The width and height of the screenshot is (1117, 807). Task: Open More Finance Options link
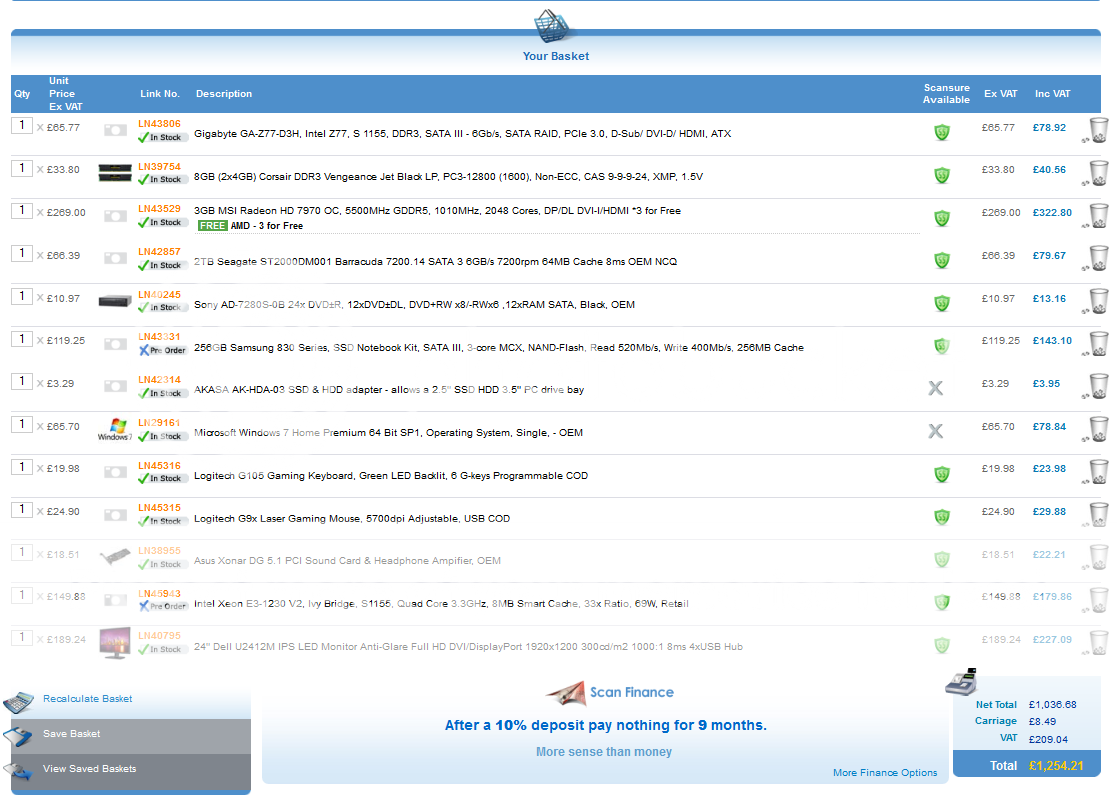pos(885,773)
